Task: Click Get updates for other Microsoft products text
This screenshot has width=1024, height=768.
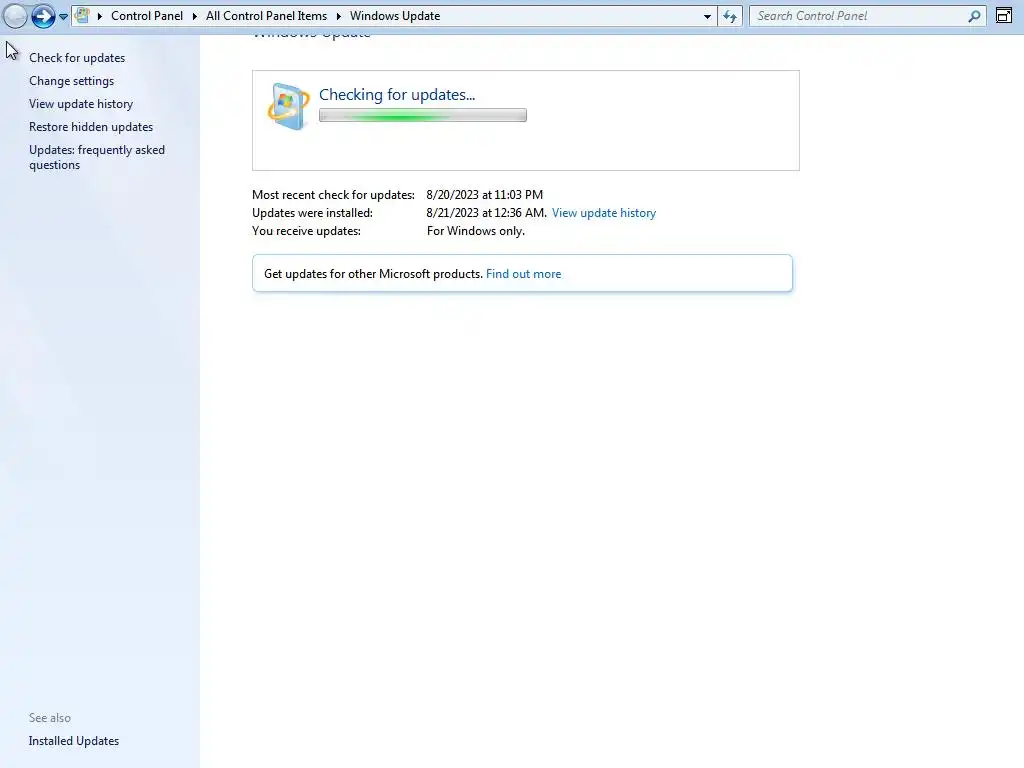Action: [373, 274]
